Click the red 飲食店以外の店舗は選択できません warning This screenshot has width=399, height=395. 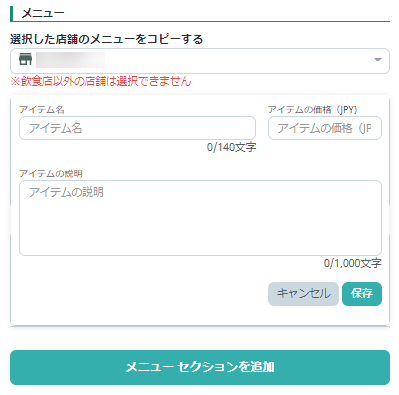[101, 81]
